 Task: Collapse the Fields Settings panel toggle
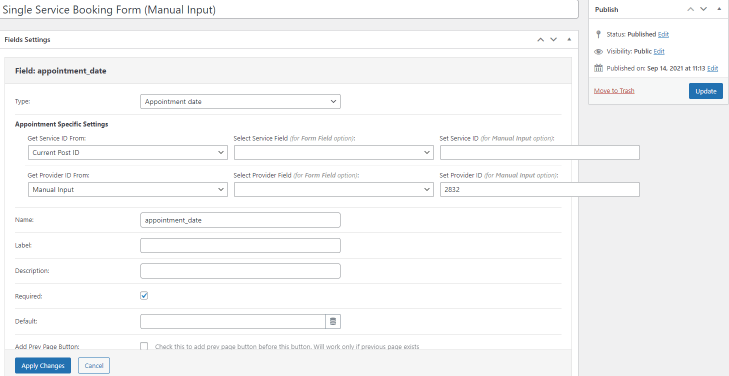point(569,40)
